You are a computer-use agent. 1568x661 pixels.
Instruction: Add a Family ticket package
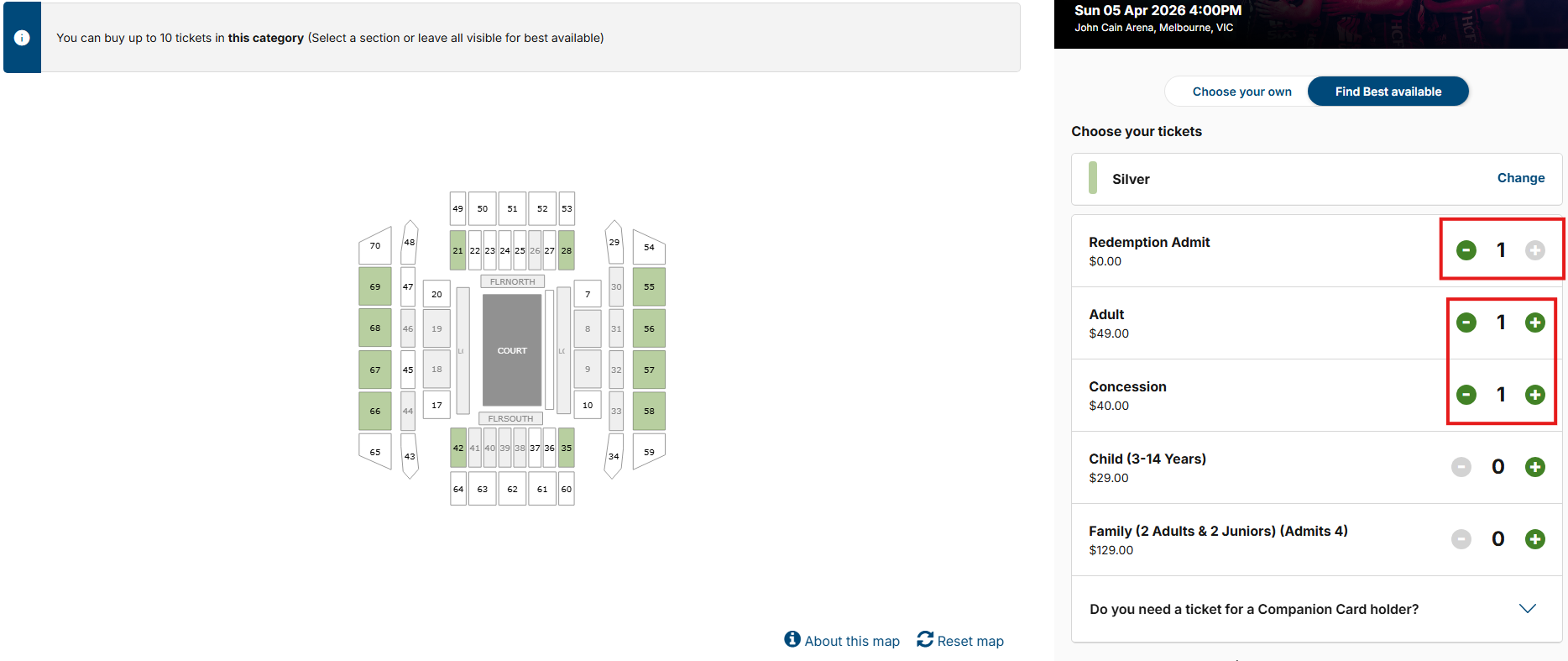click(1534, 539)
